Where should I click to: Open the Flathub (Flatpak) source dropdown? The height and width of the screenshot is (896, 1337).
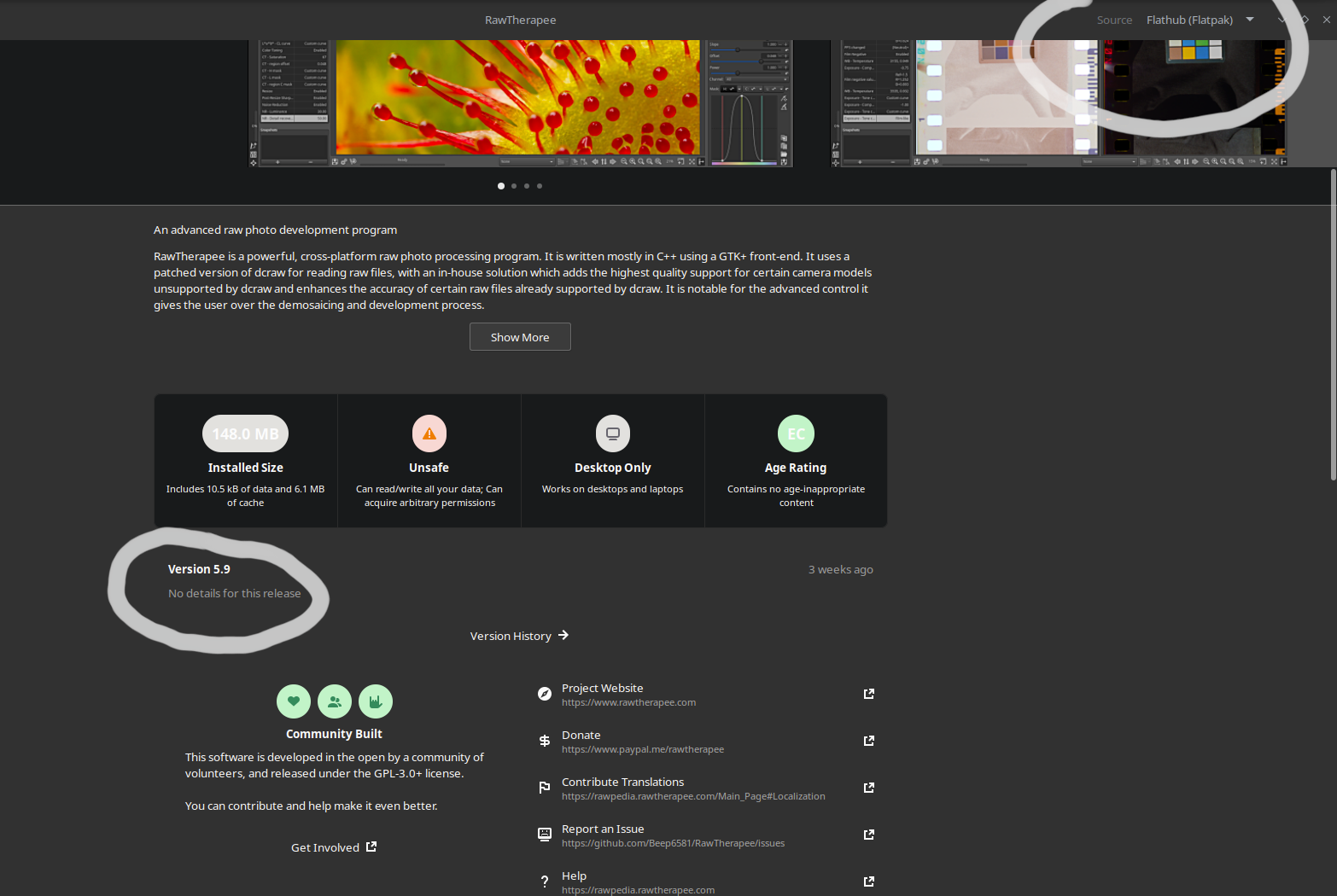[1200, 20]
